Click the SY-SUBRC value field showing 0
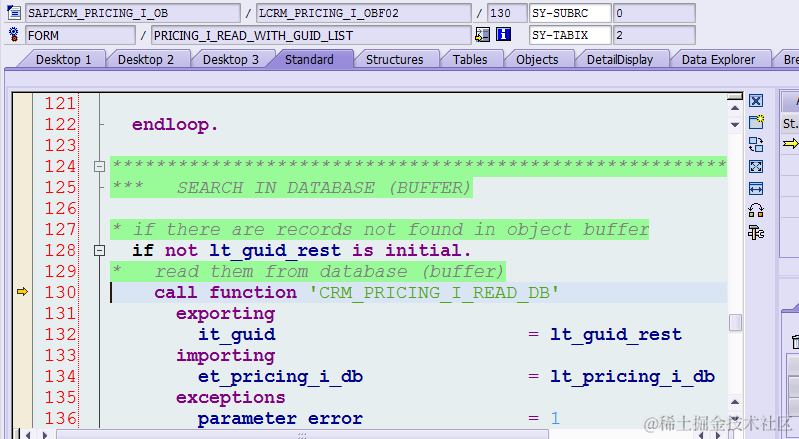 tap(654, 13)
